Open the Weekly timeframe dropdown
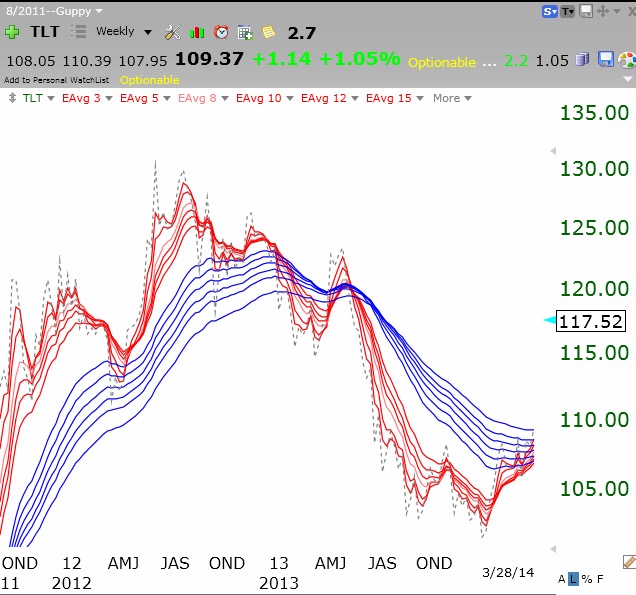Image resolution: width=636 pixels, height=595 pixels. [148, 32]
